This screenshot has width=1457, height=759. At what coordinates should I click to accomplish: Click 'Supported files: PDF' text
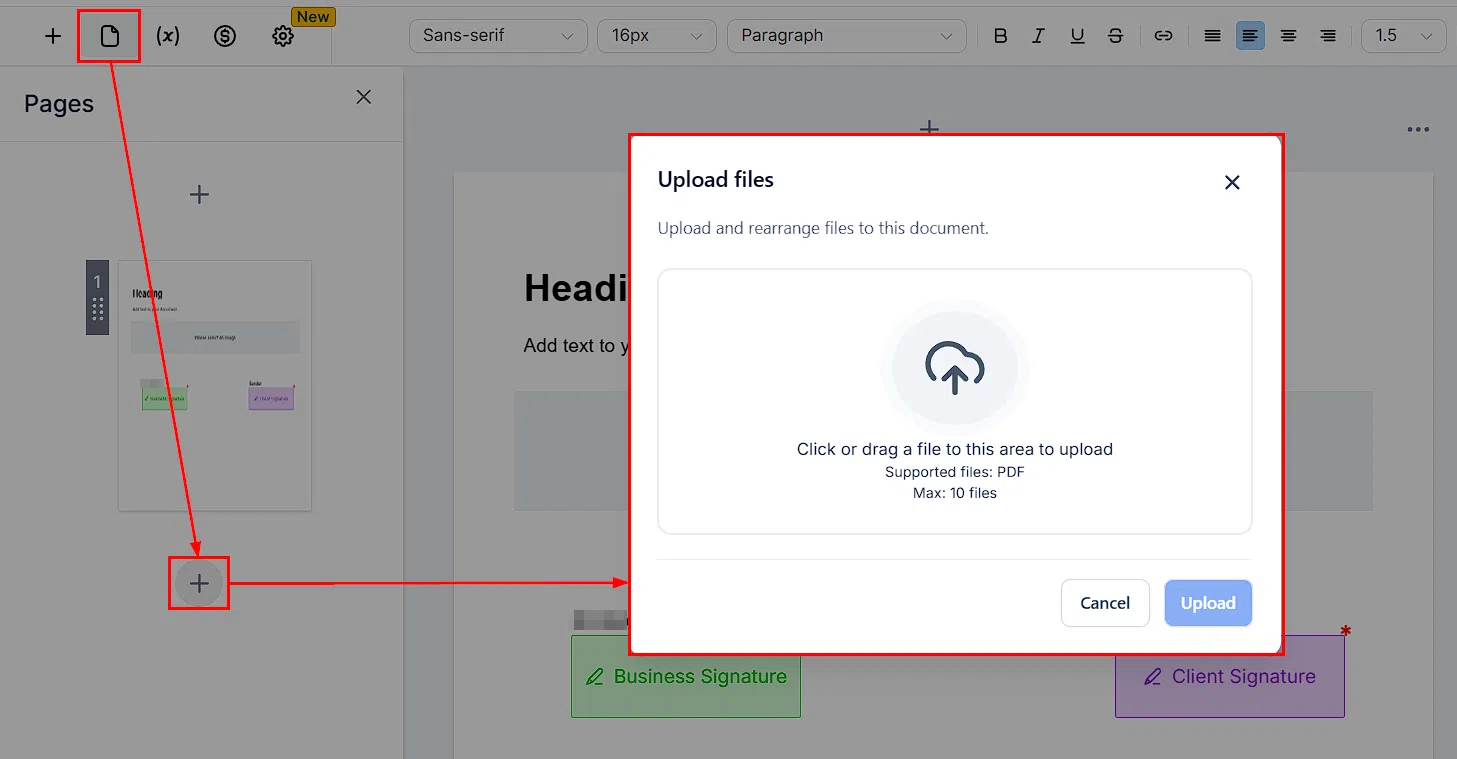tap(955, 472)
